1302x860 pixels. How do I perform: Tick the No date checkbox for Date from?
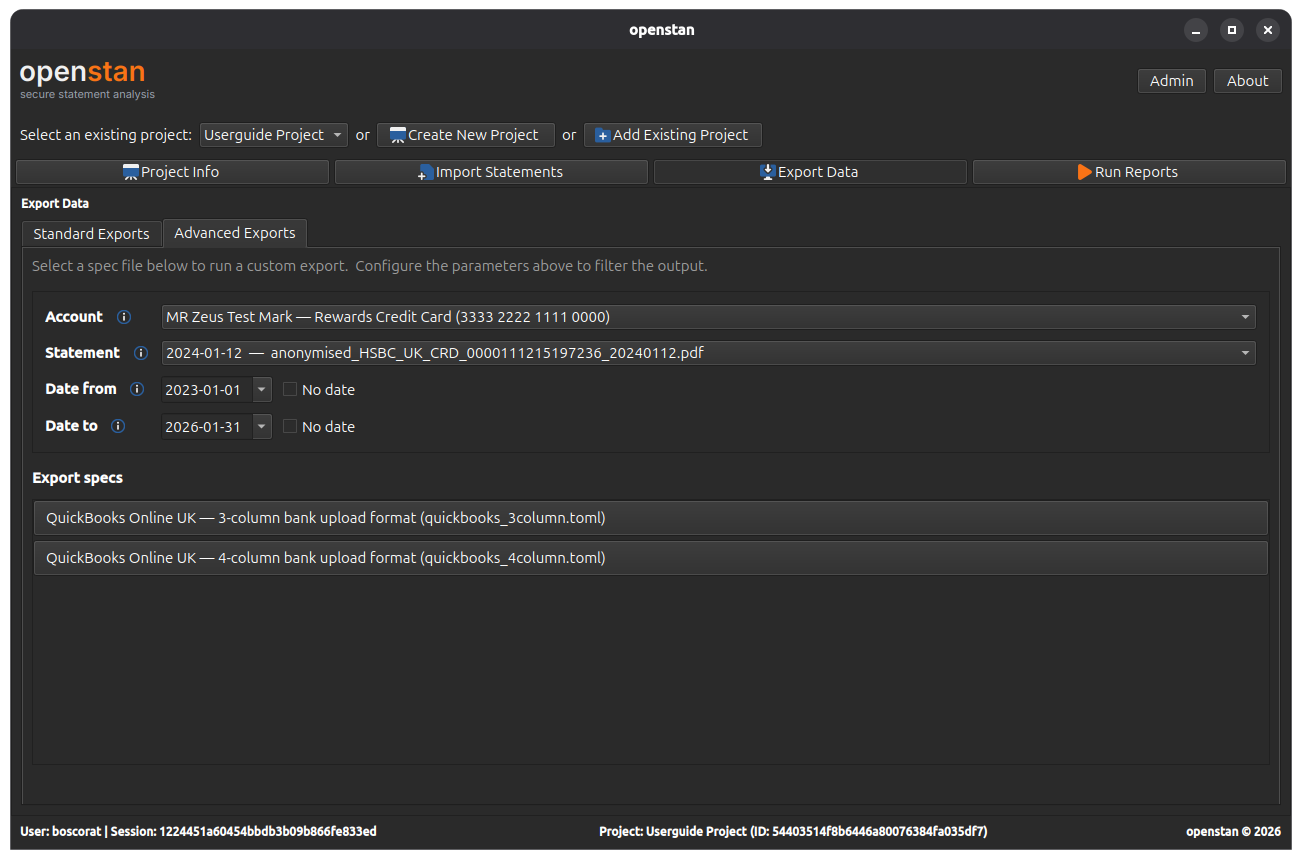tap(290, 390)
